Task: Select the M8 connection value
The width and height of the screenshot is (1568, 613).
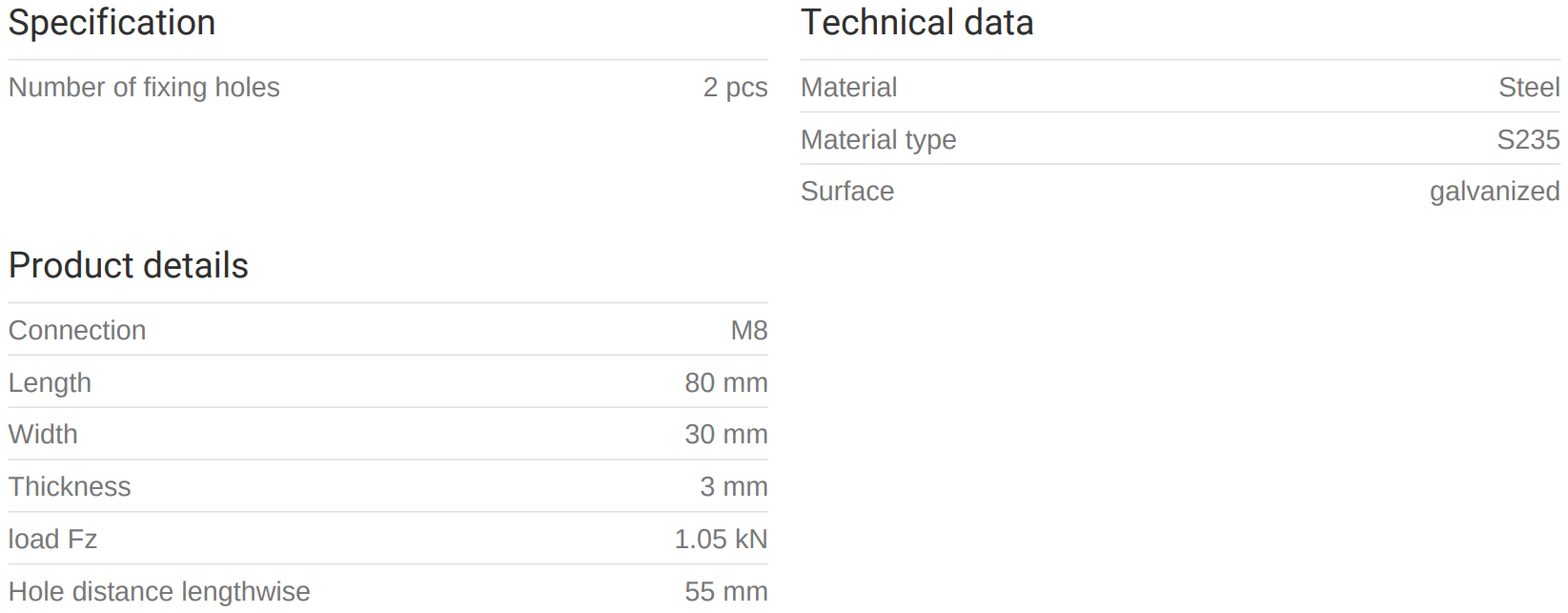Action: coord(749,331)
